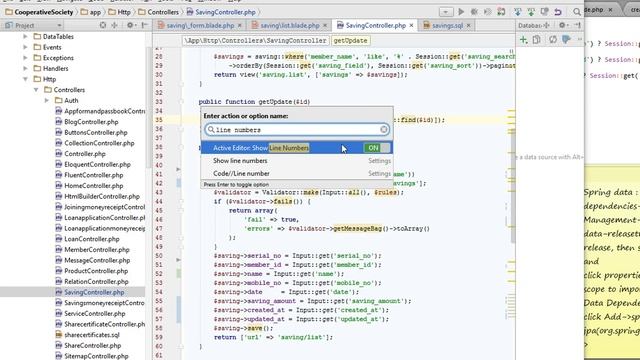
Task: Open BlogController.php in project tree
Action: [91, 122]
